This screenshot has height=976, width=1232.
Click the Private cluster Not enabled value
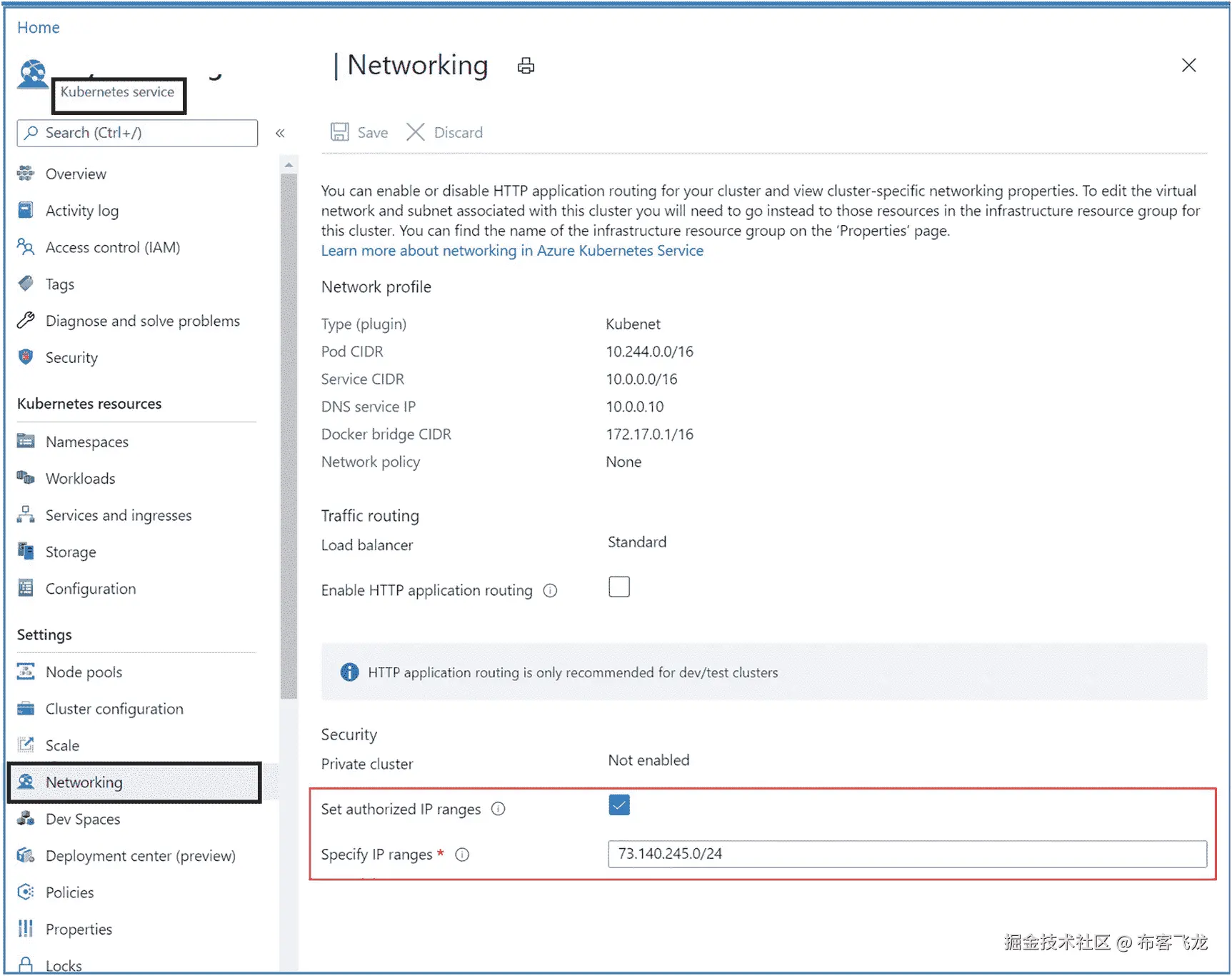(x=649, y=760)
